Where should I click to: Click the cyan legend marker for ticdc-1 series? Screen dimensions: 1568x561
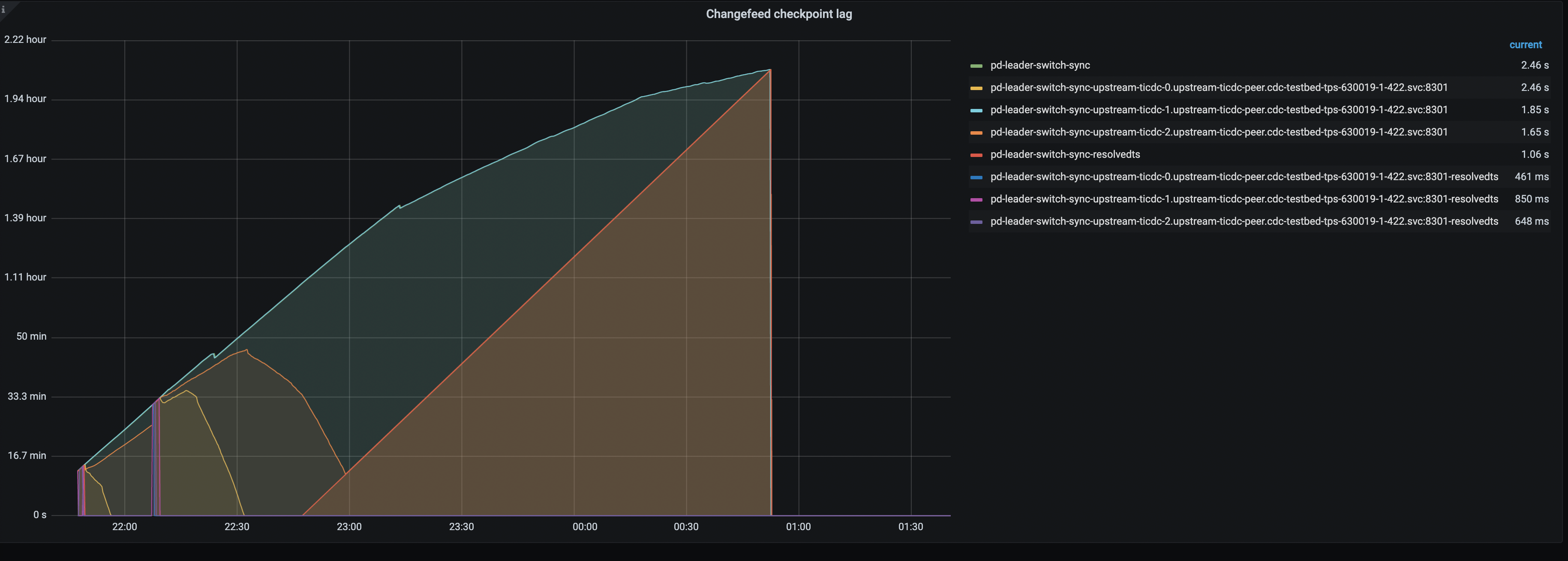click(977, 110)
